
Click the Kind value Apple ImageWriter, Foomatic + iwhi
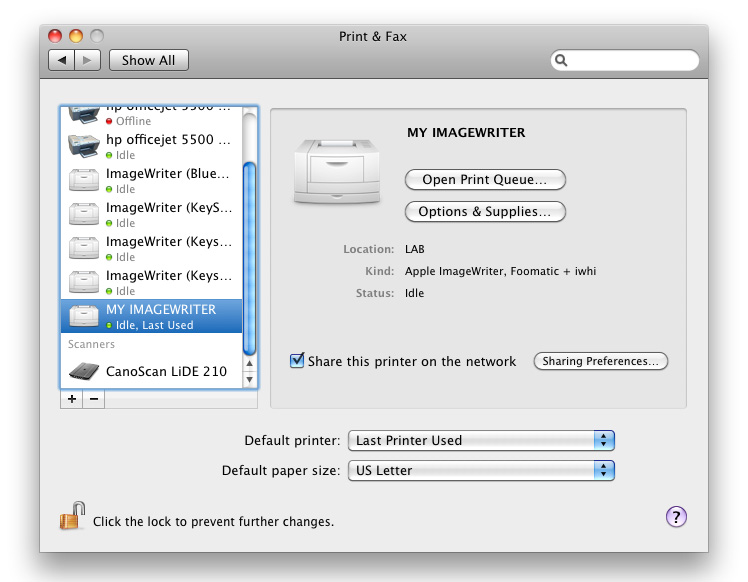[500, 271]
